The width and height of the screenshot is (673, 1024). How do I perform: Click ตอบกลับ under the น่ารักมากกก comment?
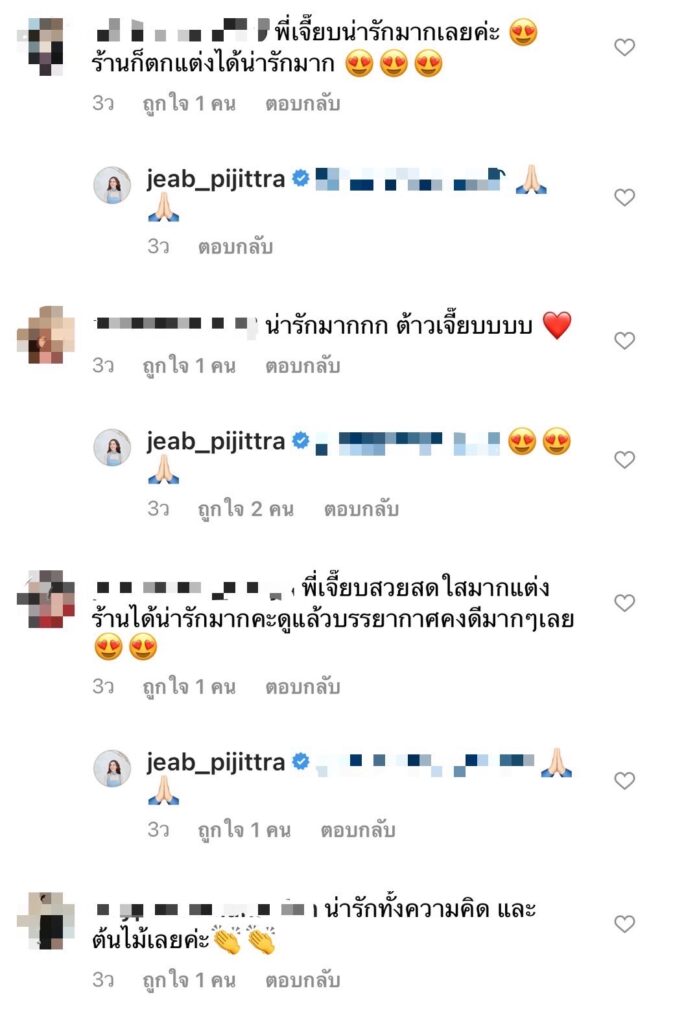pyautogui.click(x=302, y=366)
